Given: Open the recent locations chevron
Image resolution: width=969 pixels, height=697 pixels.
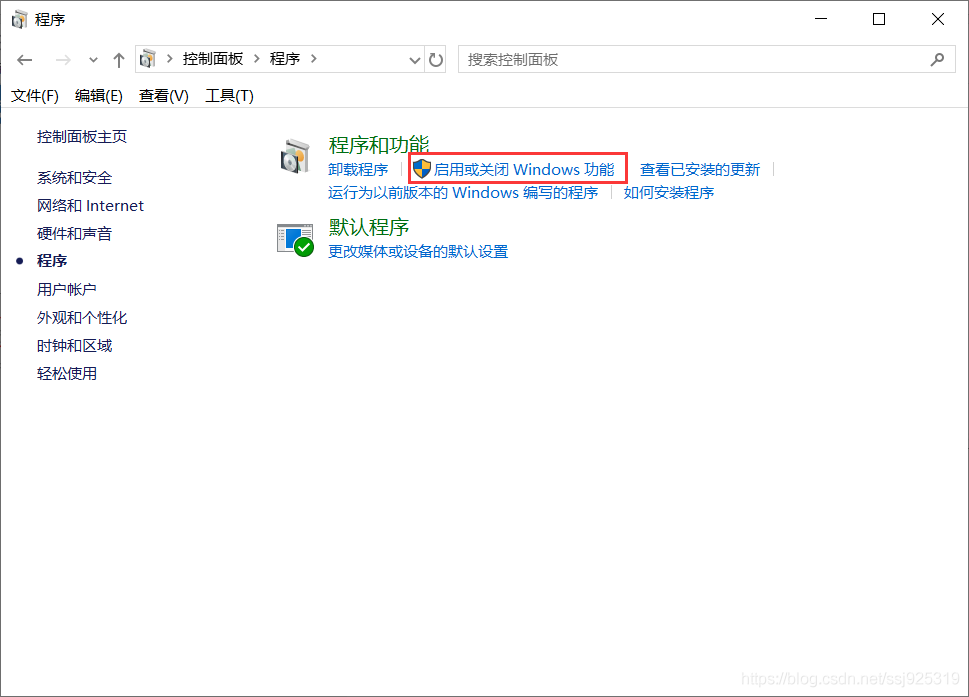Looking at the screenshot, I should point(93,60).
